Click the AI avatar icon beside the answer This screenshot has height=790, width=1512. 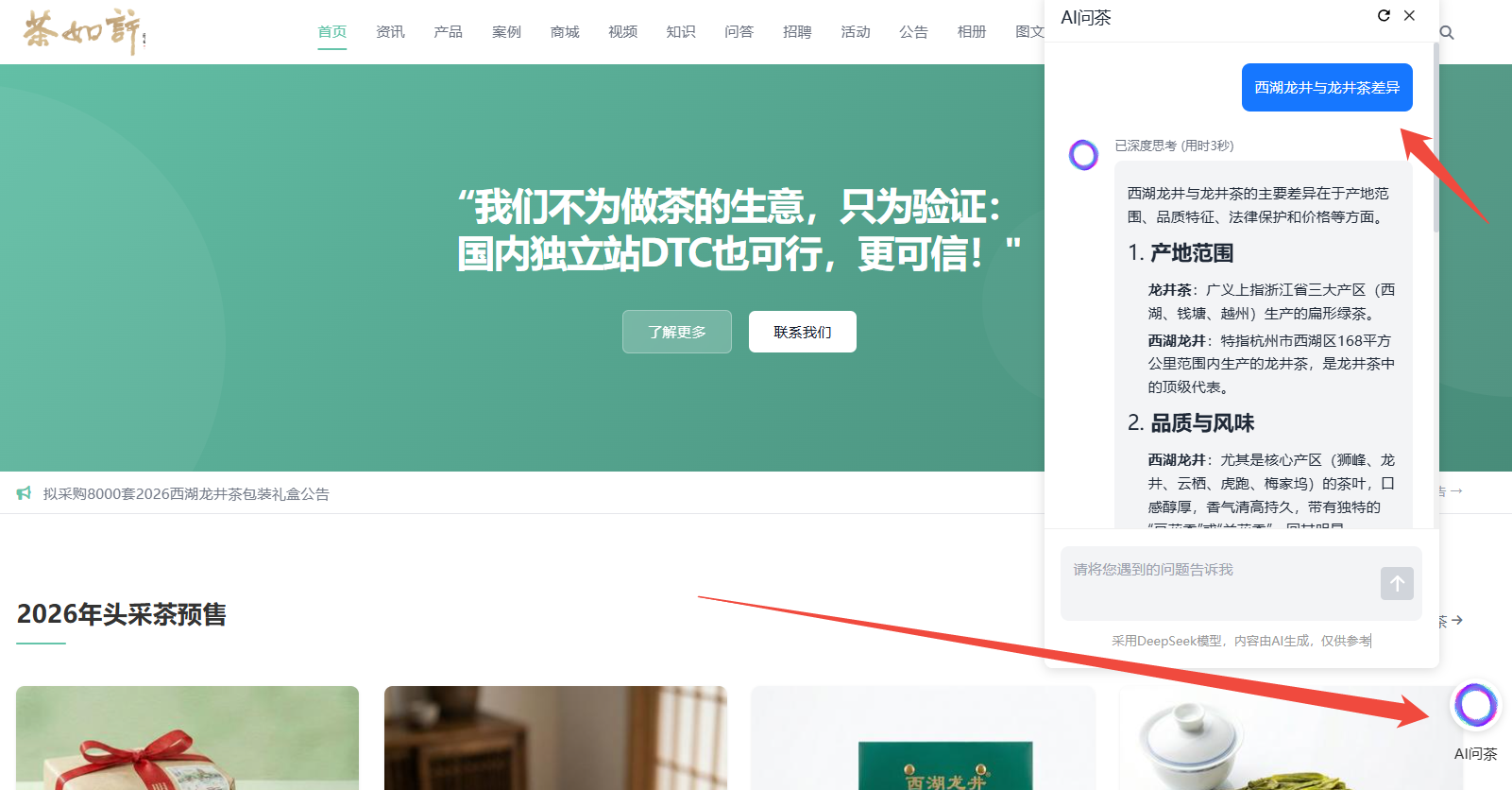tap(1083, 155)
